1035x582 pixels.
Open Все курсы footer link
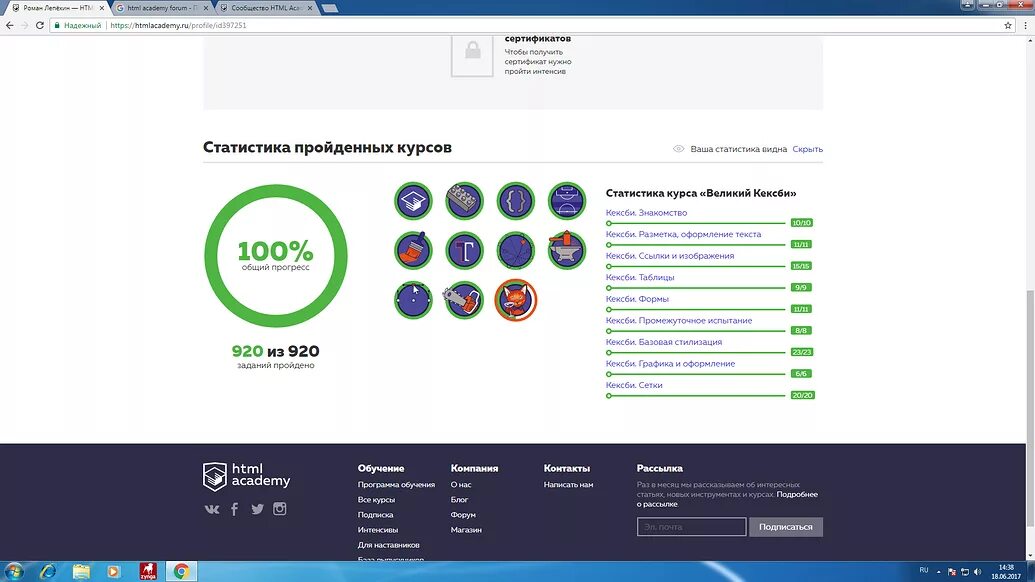point(376,500)
